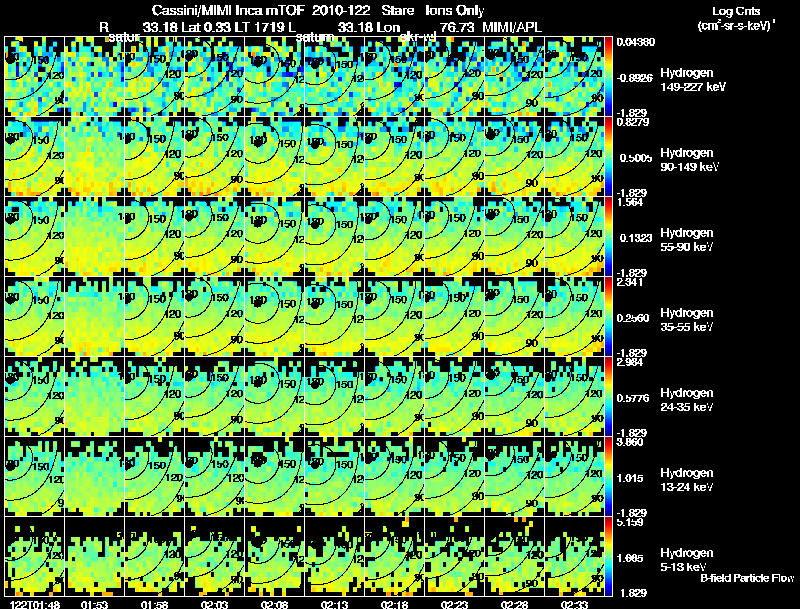The height and width of the screenshot is (609, 800).
Task: Click the 149-227 keV panel at 02:33
Action: (574, 77)
